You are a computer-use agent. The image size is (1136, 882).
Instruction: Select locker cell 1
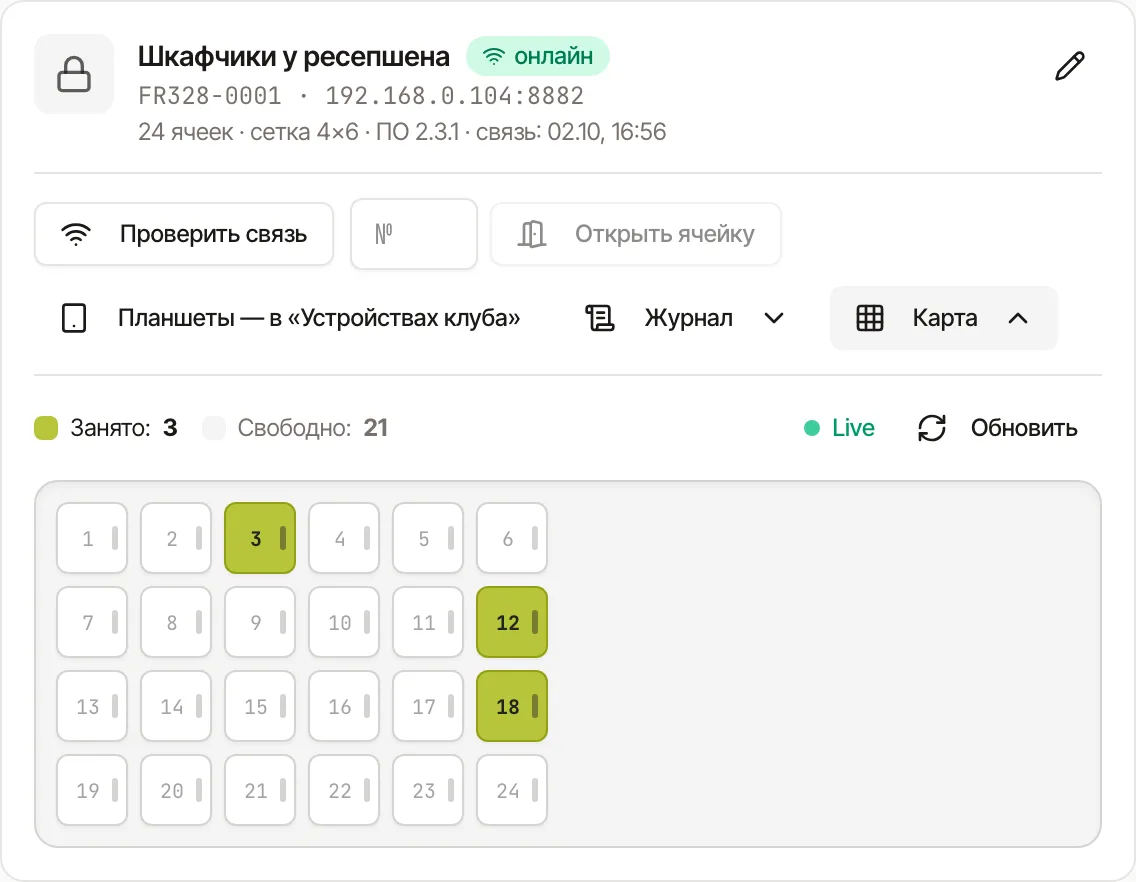coord(92,538)
